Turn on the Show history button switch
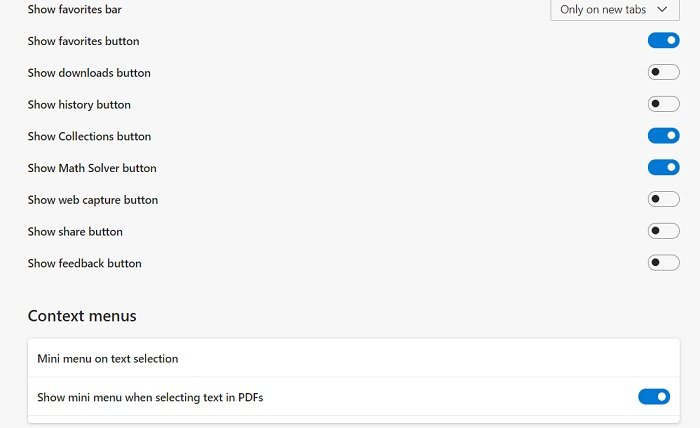Image resolution: width=700 pixels, height=428 pixels. [x=663, y=104]
